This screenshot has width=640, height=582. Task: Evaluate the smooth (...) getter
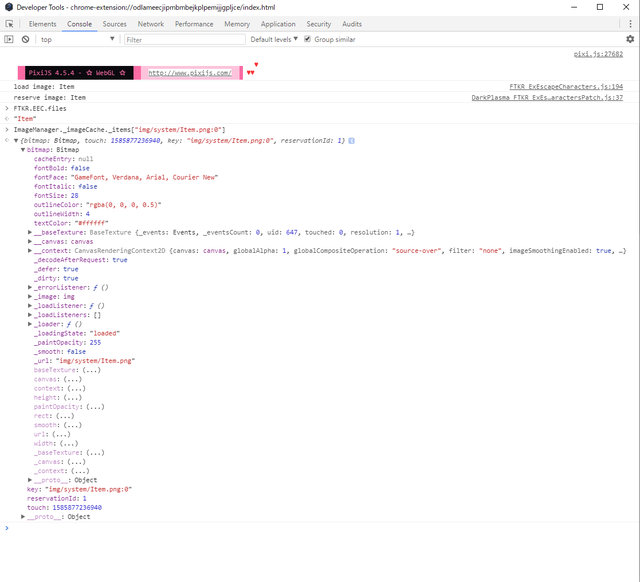point(73,425)
